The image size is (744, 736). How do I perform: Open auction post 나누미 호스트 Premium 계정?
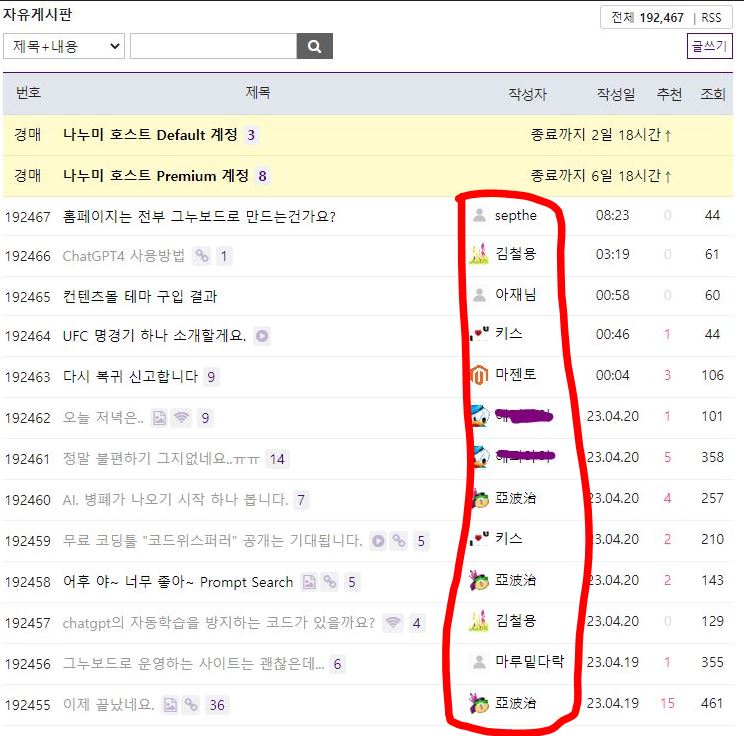point(156,176)
